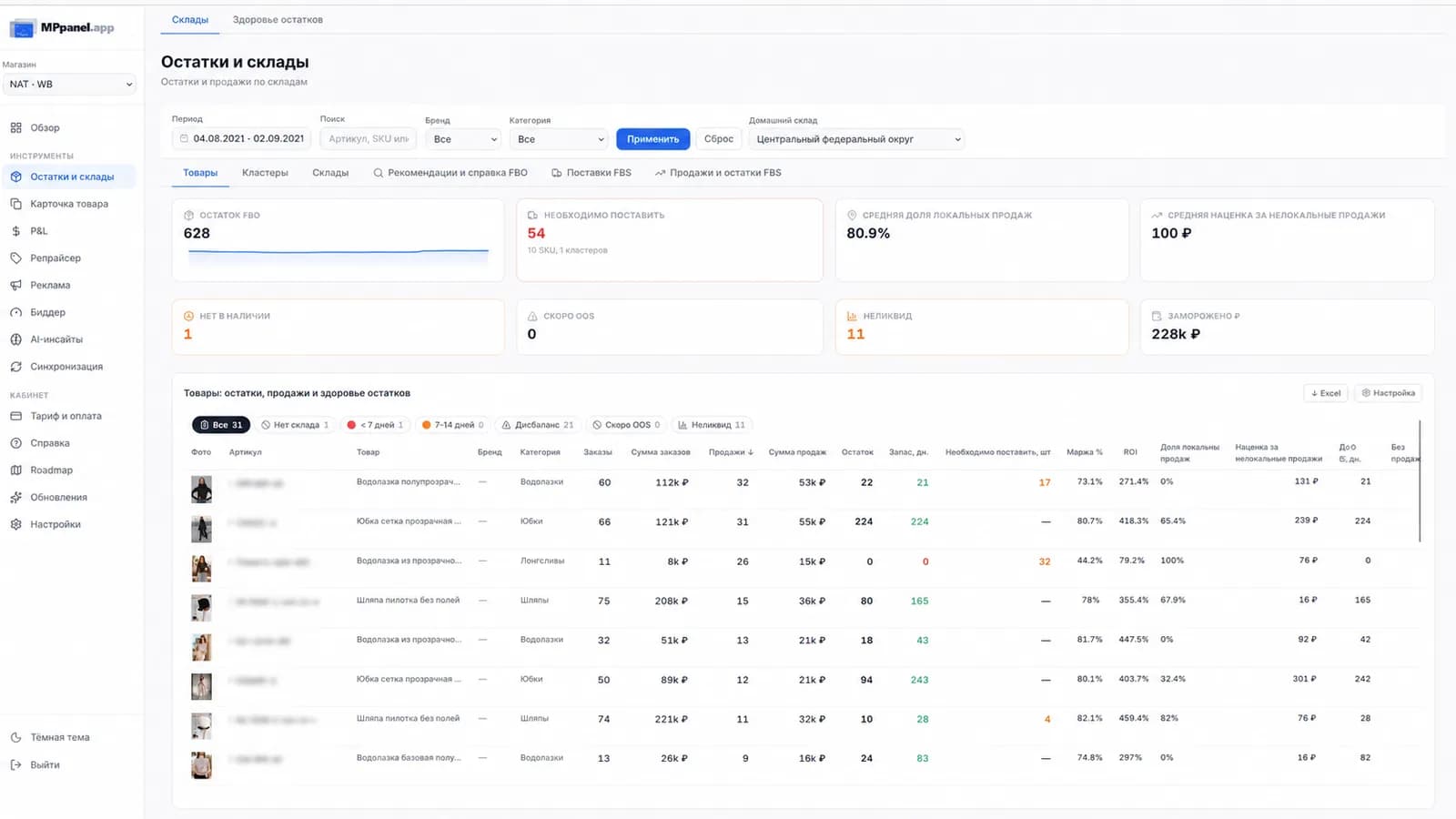
Task: Open the Период date range picker
Action: tap(241, 138)
